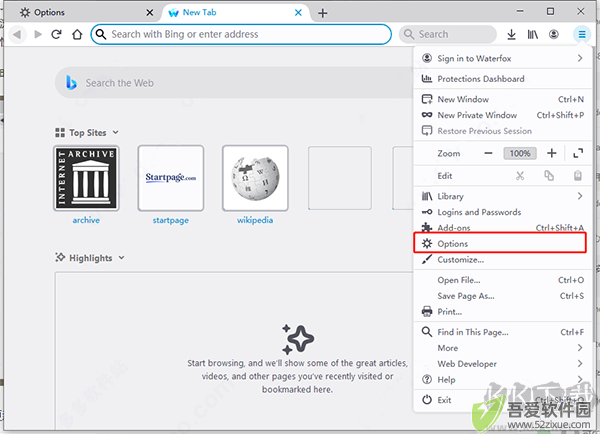Expand the Library submenu
This screenshot has height=434, width=600.
[x=502, y=196]
